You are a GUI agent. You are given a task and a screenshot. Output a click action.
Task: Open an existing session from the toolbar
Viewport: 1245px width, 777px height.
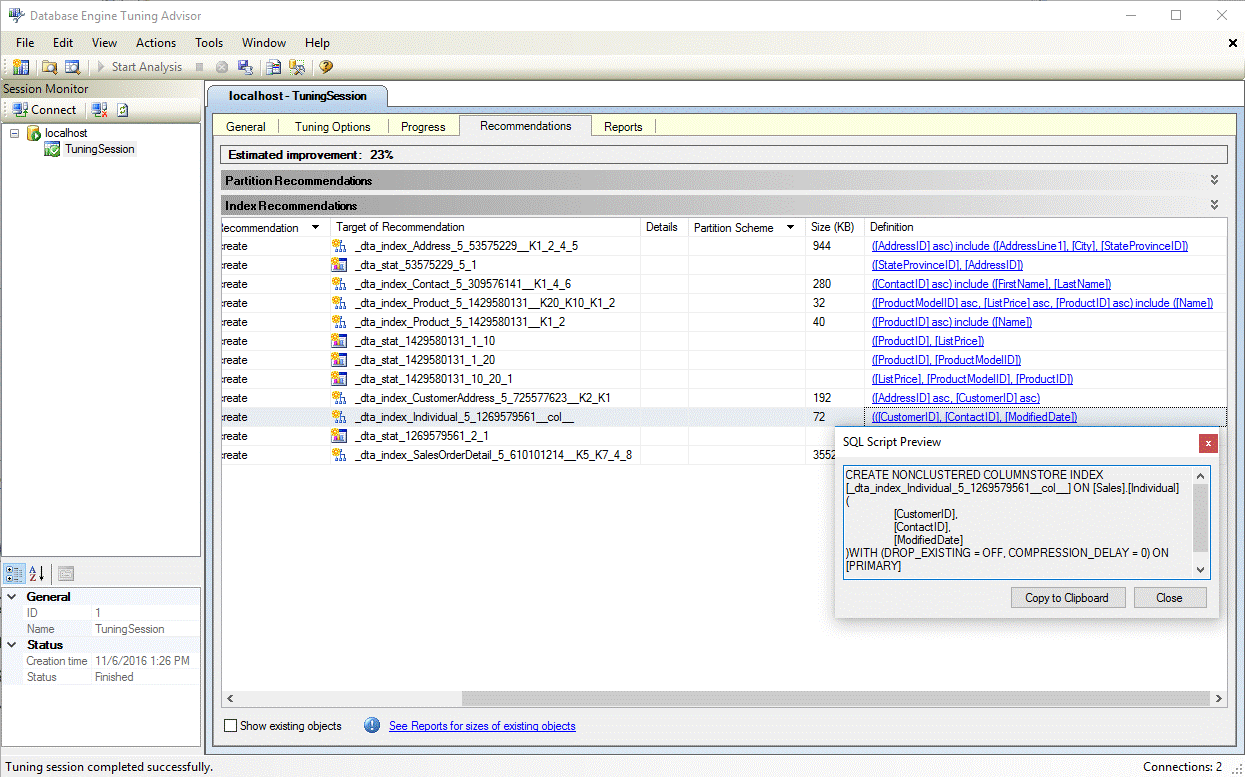[47, 66]
